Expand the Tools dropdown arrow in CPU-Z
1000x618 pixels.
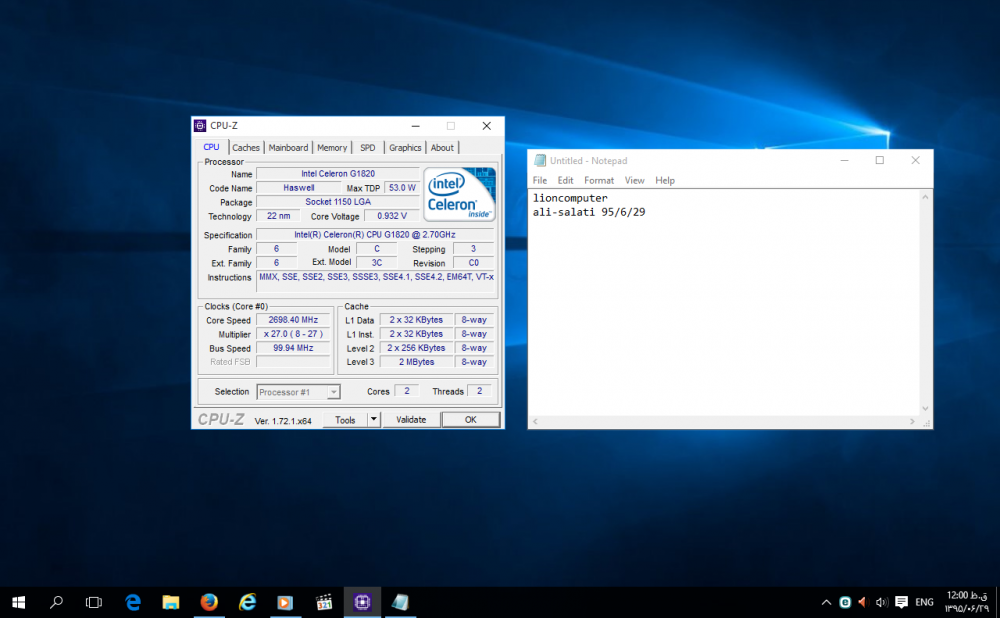374,420
